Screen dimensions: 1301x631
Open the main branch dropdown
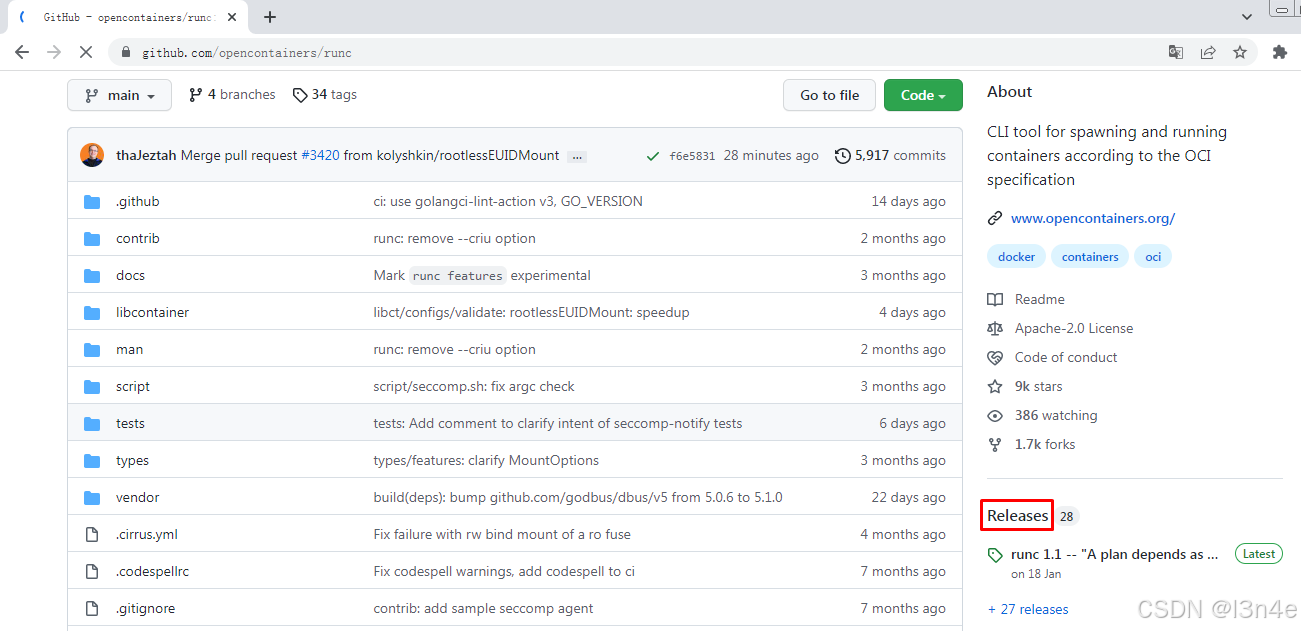(x=119, y=95)
